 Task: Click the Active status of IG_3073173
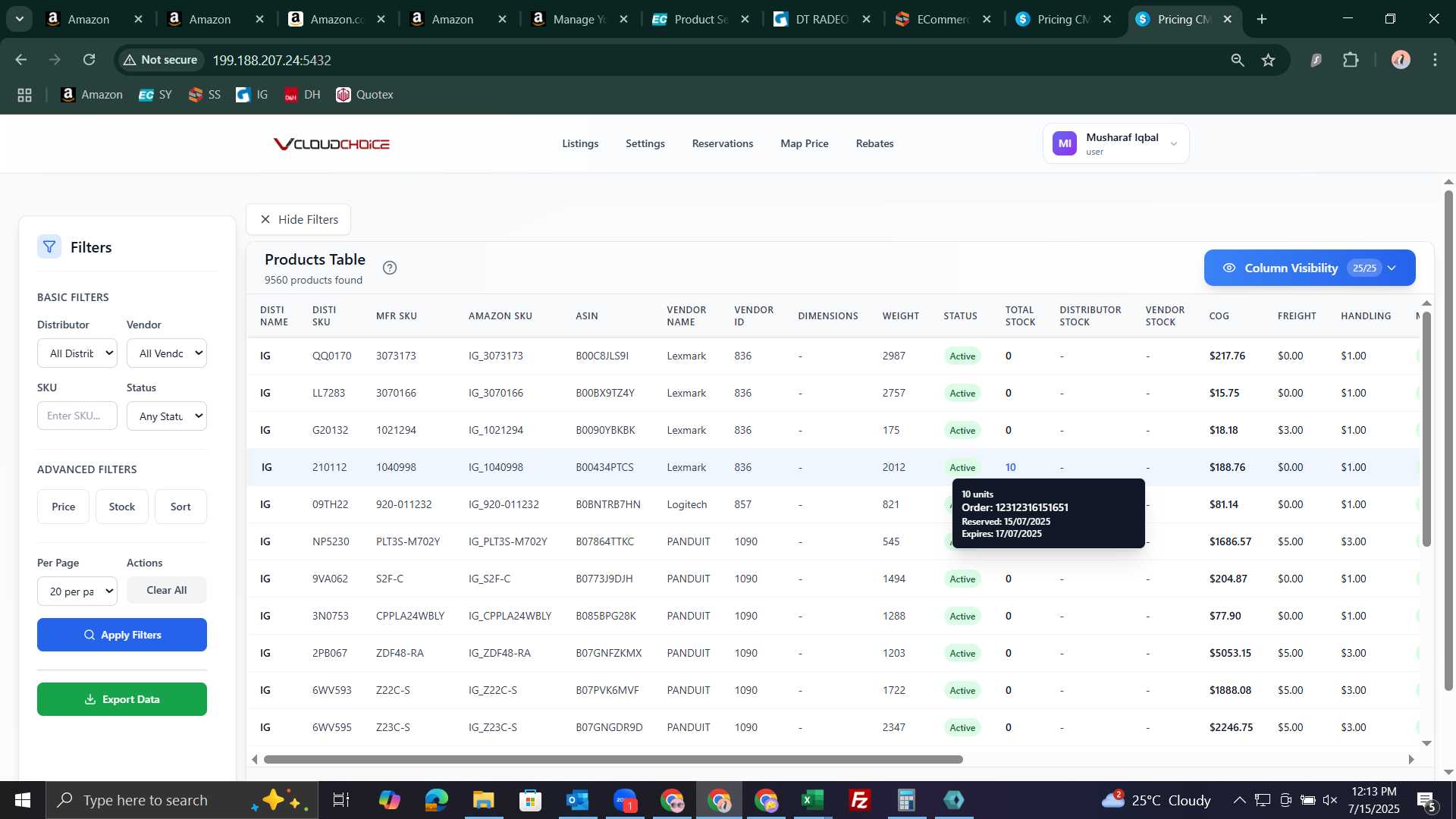click(x=962, y=356)
